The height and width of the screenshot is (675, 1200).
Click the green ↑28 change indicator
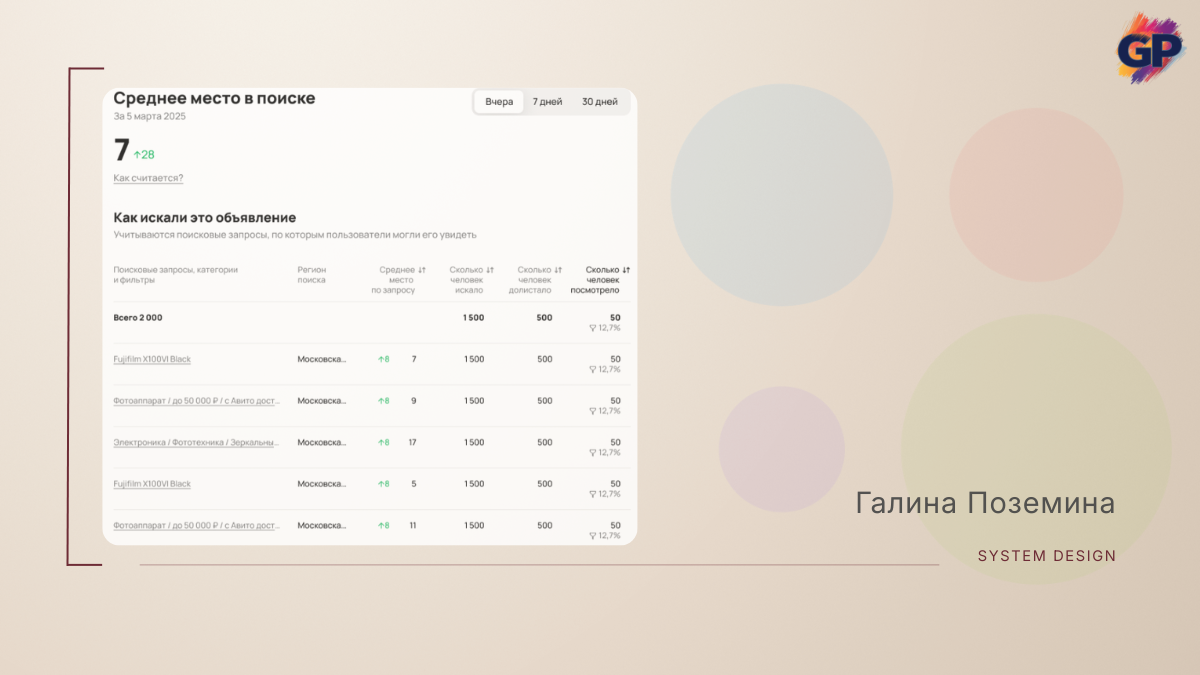(x=144, y=155)
